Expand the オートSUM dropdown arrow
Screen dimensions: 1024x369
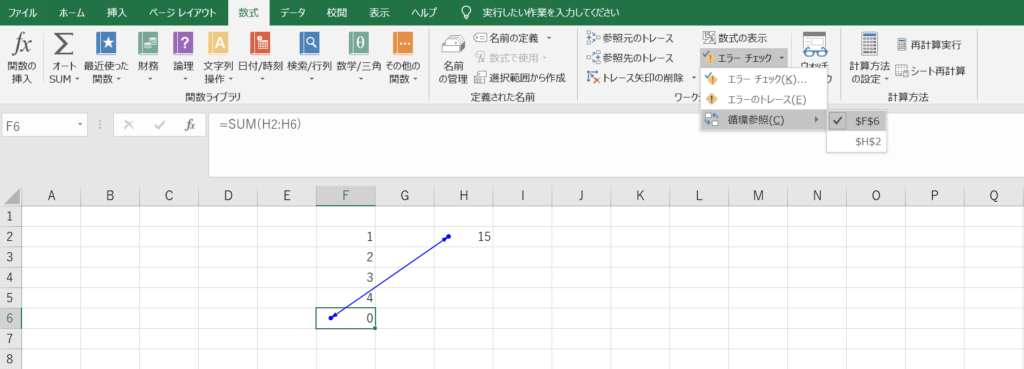pos(76,79)
